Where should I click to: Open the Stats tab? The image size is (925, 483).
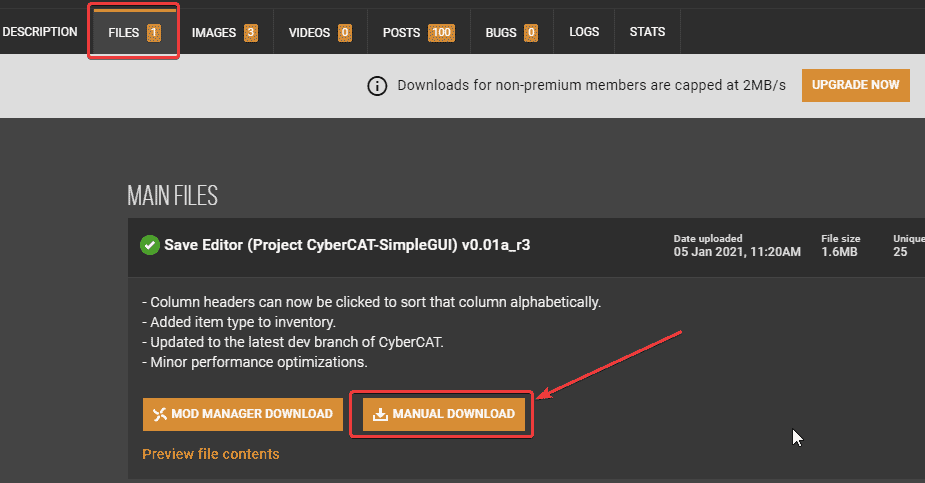coord(647,32)
